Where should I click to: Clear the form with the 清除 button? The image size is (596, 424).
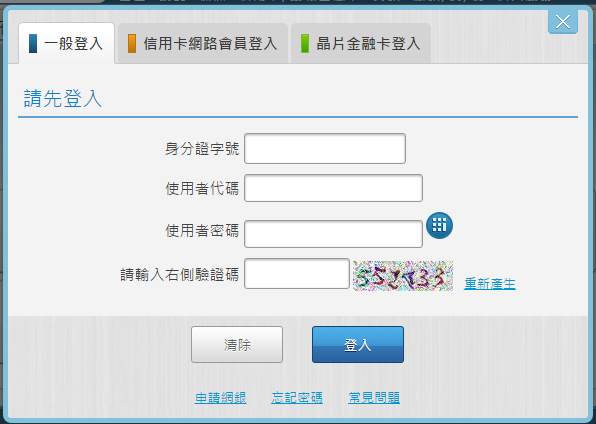[x=237, y=345]
